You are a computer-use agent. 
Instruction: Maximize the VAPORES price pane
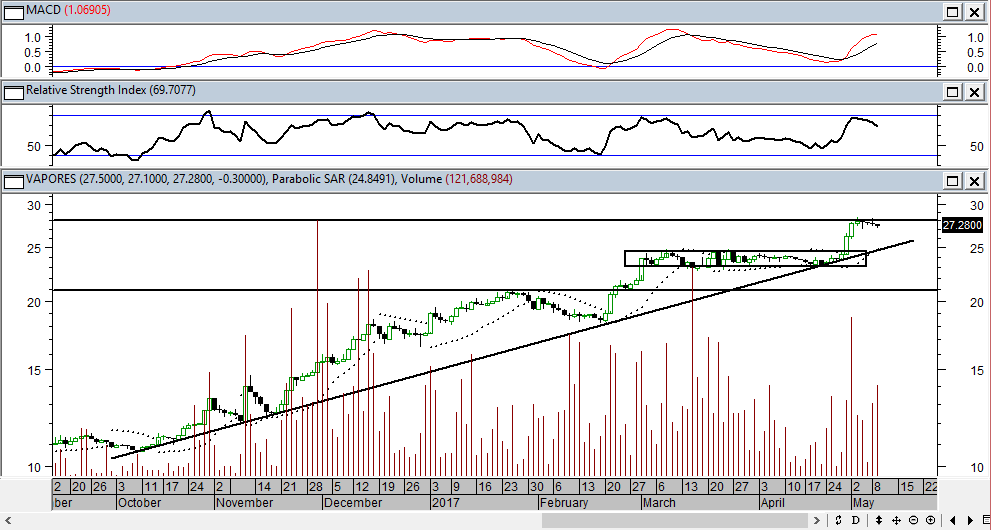tap(953, 181)
